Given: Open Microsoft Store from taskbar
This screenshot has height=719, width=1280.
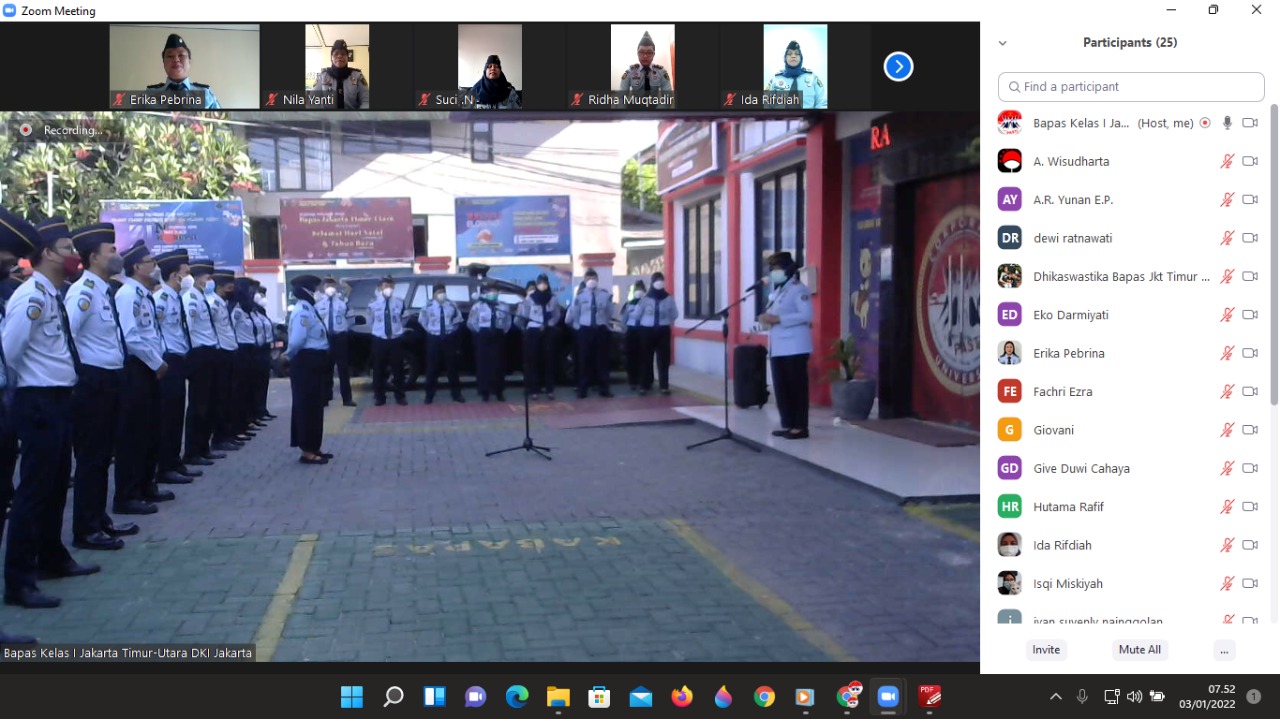Looking at the screenshot, I should (x=599, y=697).
